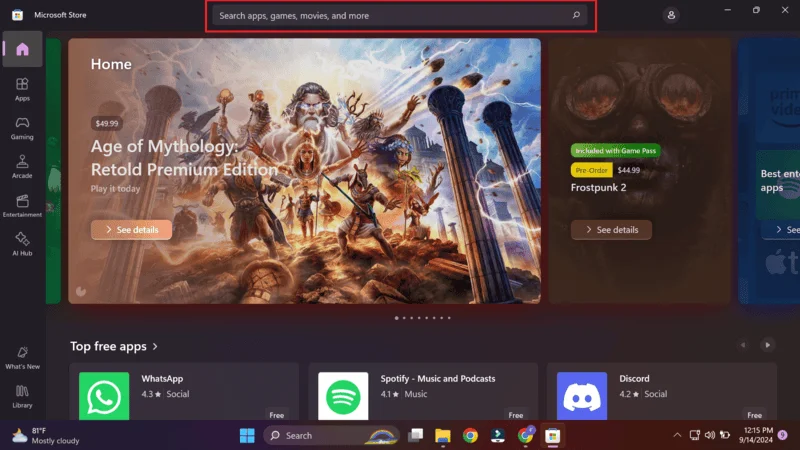Image resolution: width=800 pixels, height=450 pixels.
Task: Click the Included with Game Pass badge
Action: click(x=615, y=151)
